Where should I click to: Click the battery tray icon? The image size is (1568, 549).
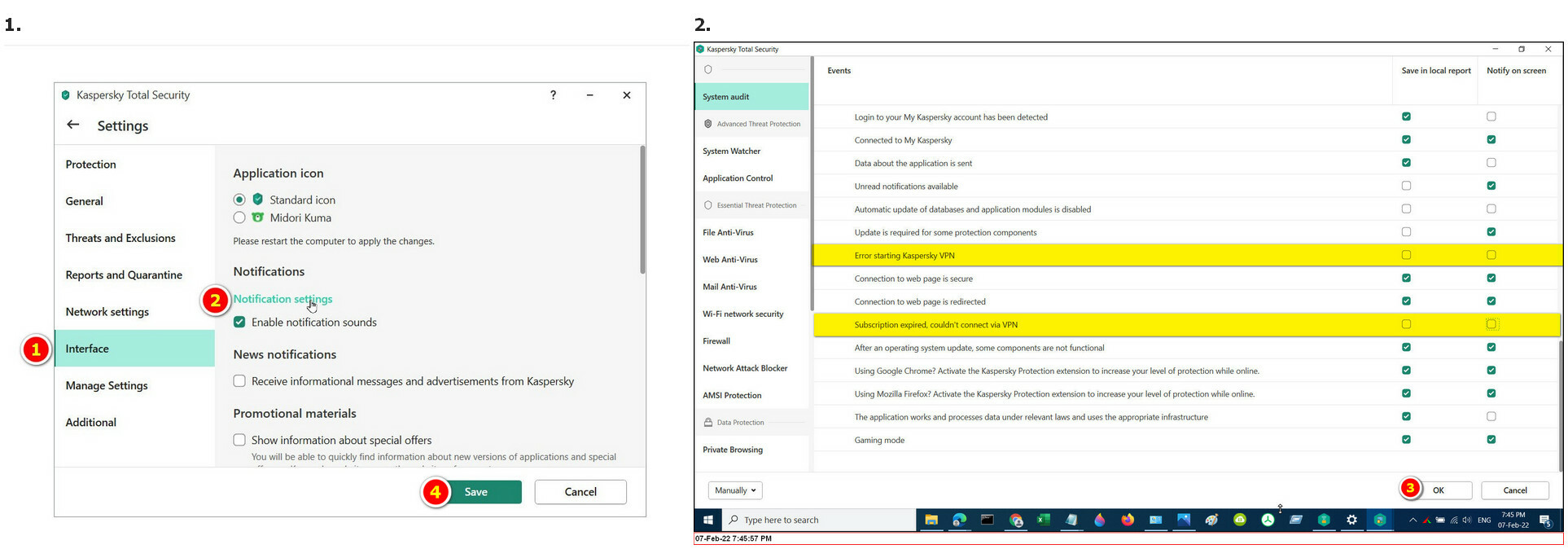tap(1440, 520)
